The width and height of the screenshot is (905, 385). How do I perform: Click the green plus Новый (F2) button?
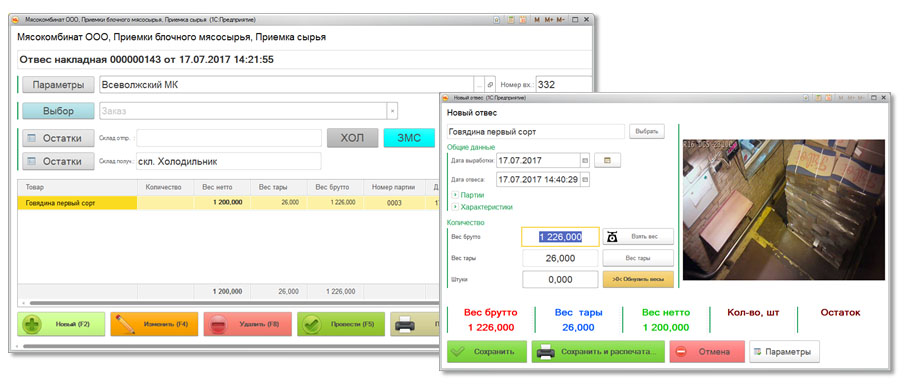pyautogui.click(x=61, y=324)
